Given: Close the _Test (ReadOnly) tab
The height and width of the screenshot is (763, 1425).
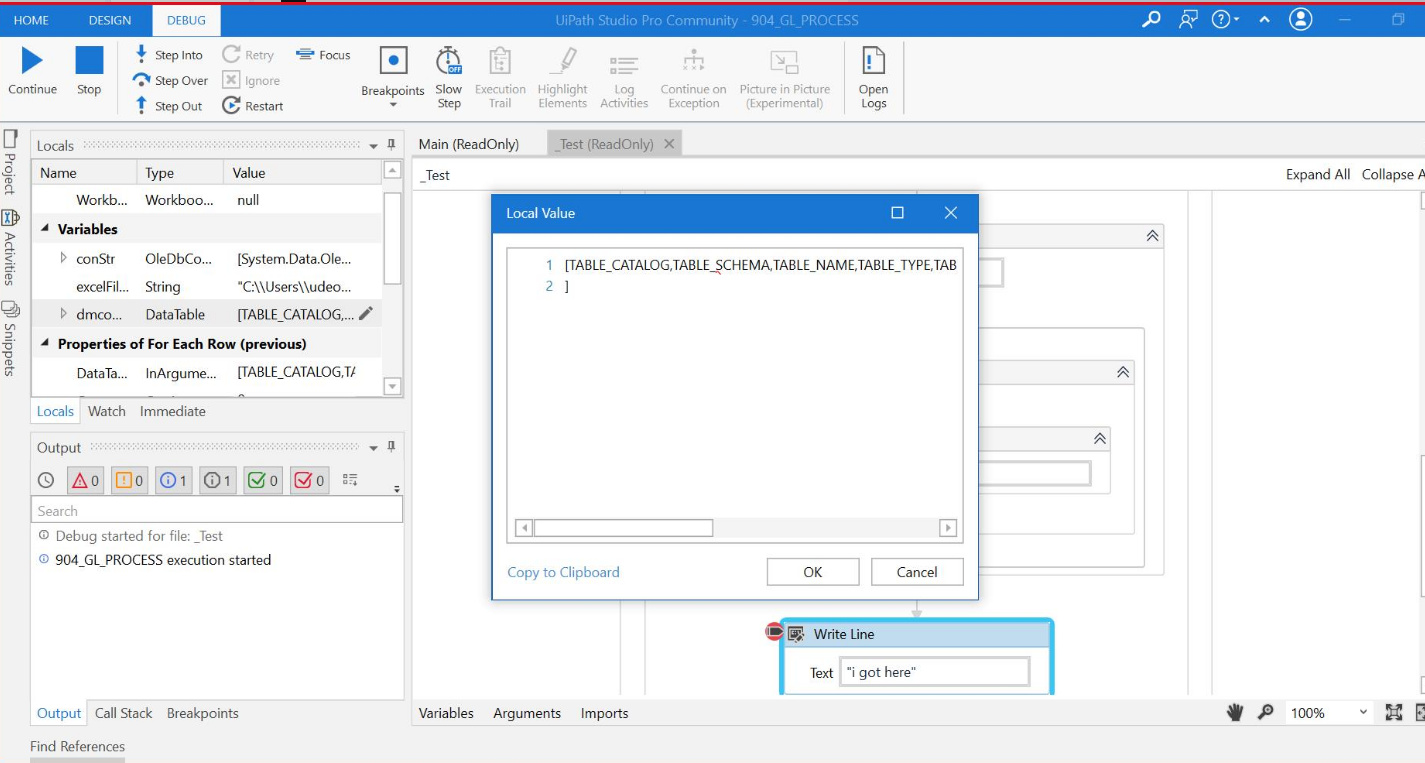Looking at the screenshot, I should pyautogui.click(x=669, y=144).
